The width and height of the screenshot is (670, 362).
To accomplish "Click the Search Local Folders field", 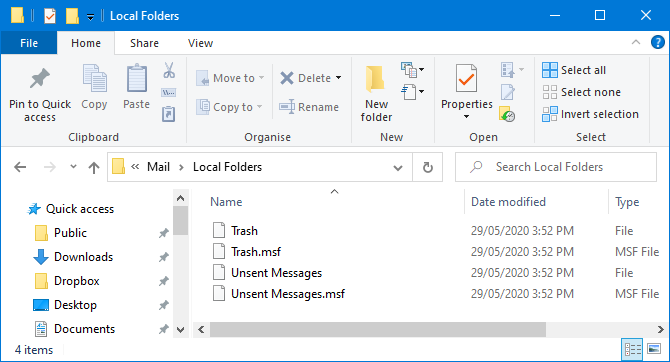I will pyautogui.click(x=555, y=167).
